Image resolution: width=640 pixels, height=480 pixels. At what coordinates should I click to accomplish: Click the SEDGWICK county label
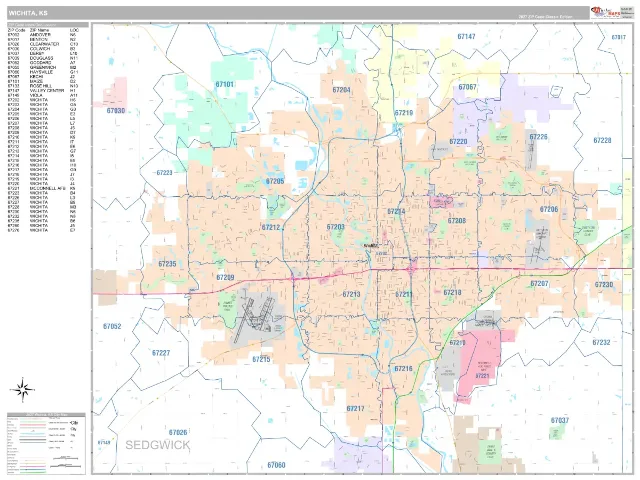pos(158,445)
